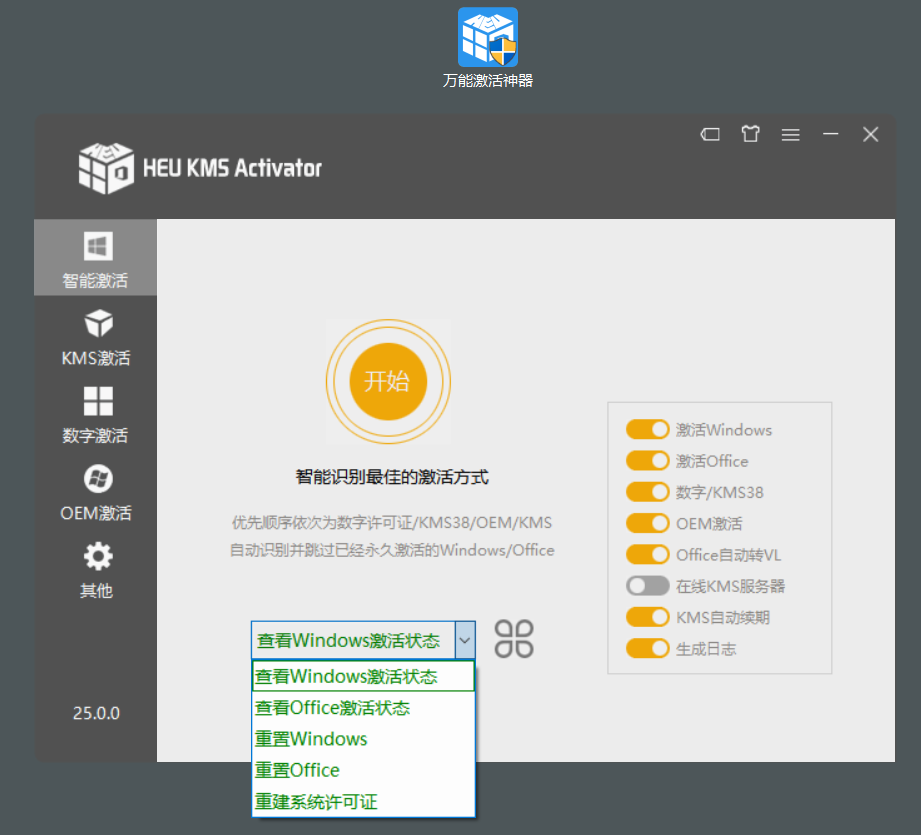Click the orange 开始 start button
The image size is (921, 835).
coord(388,382)
